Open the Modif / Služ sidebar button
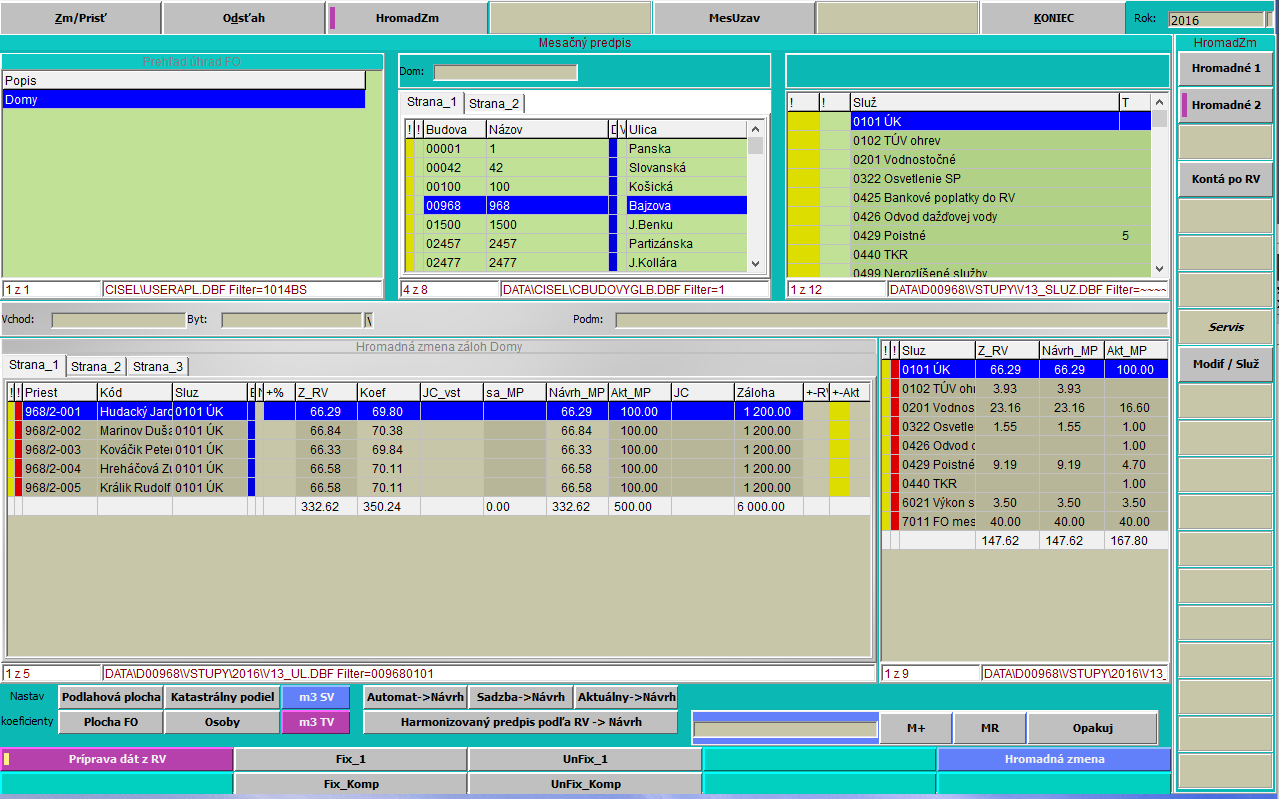Viewport: 1279px width, 799px height. pyautogui.click(x=1225, y=364)
